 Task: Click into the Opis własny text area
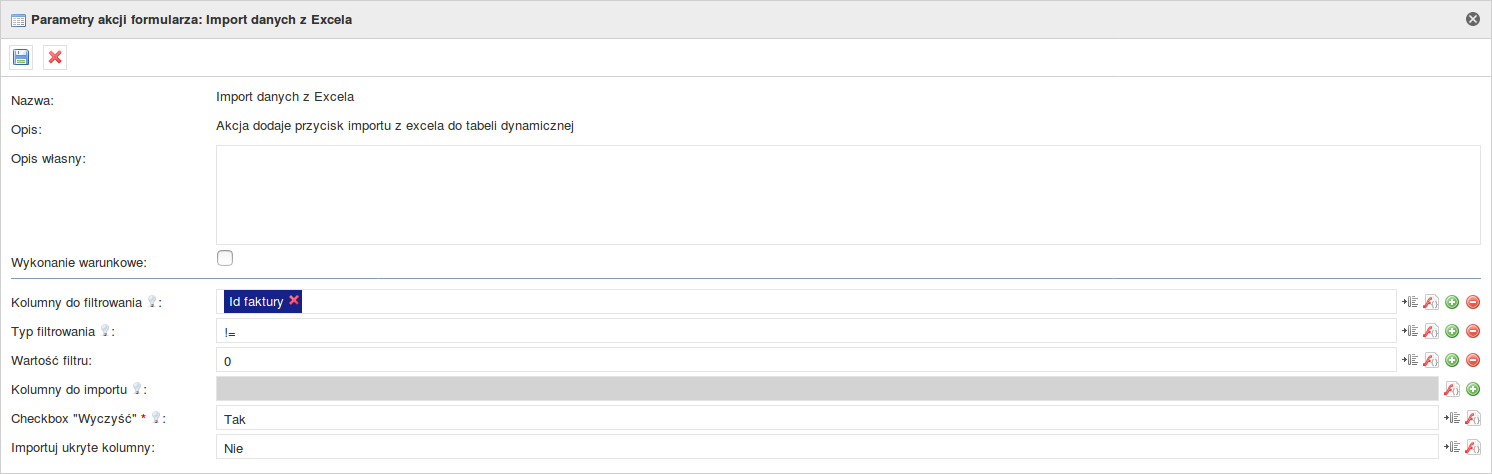pyautogui.click(x=848, y=195)
